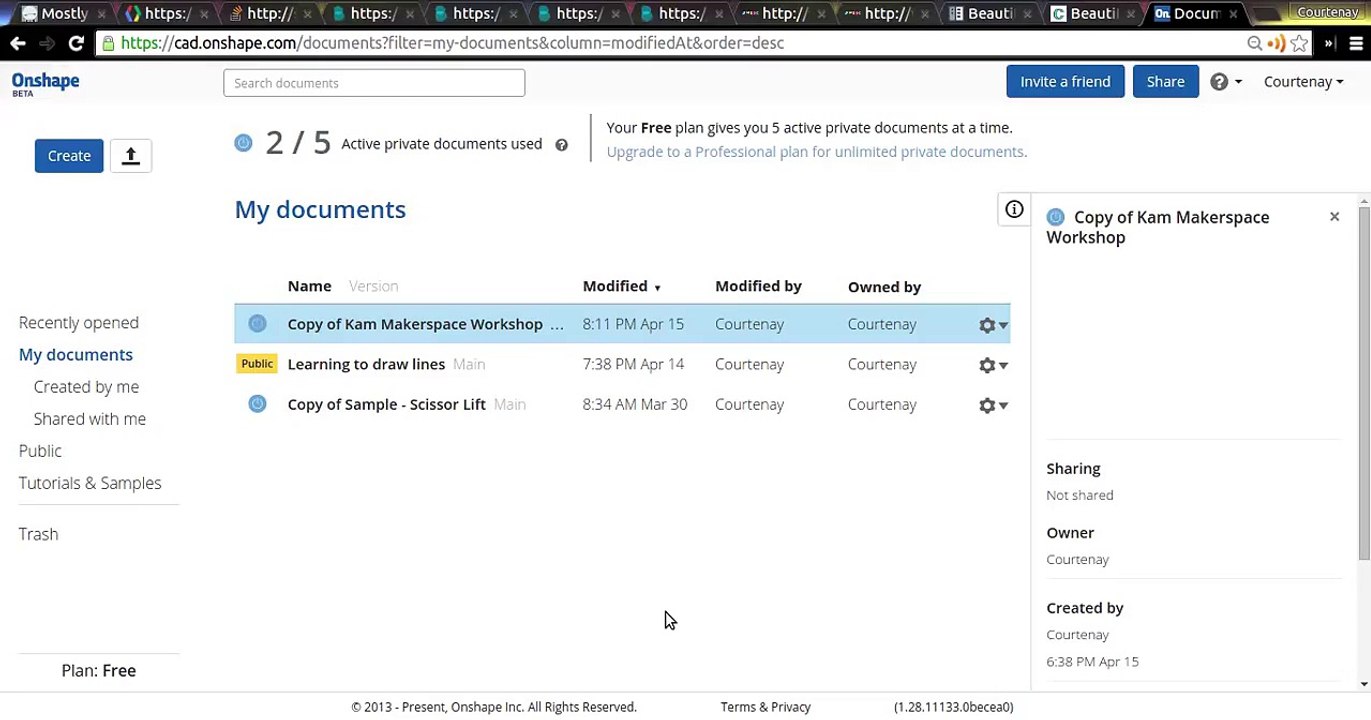1371x720 pixels.
Task: Click the Not shared status in details panel
Action: point(1079,495)
